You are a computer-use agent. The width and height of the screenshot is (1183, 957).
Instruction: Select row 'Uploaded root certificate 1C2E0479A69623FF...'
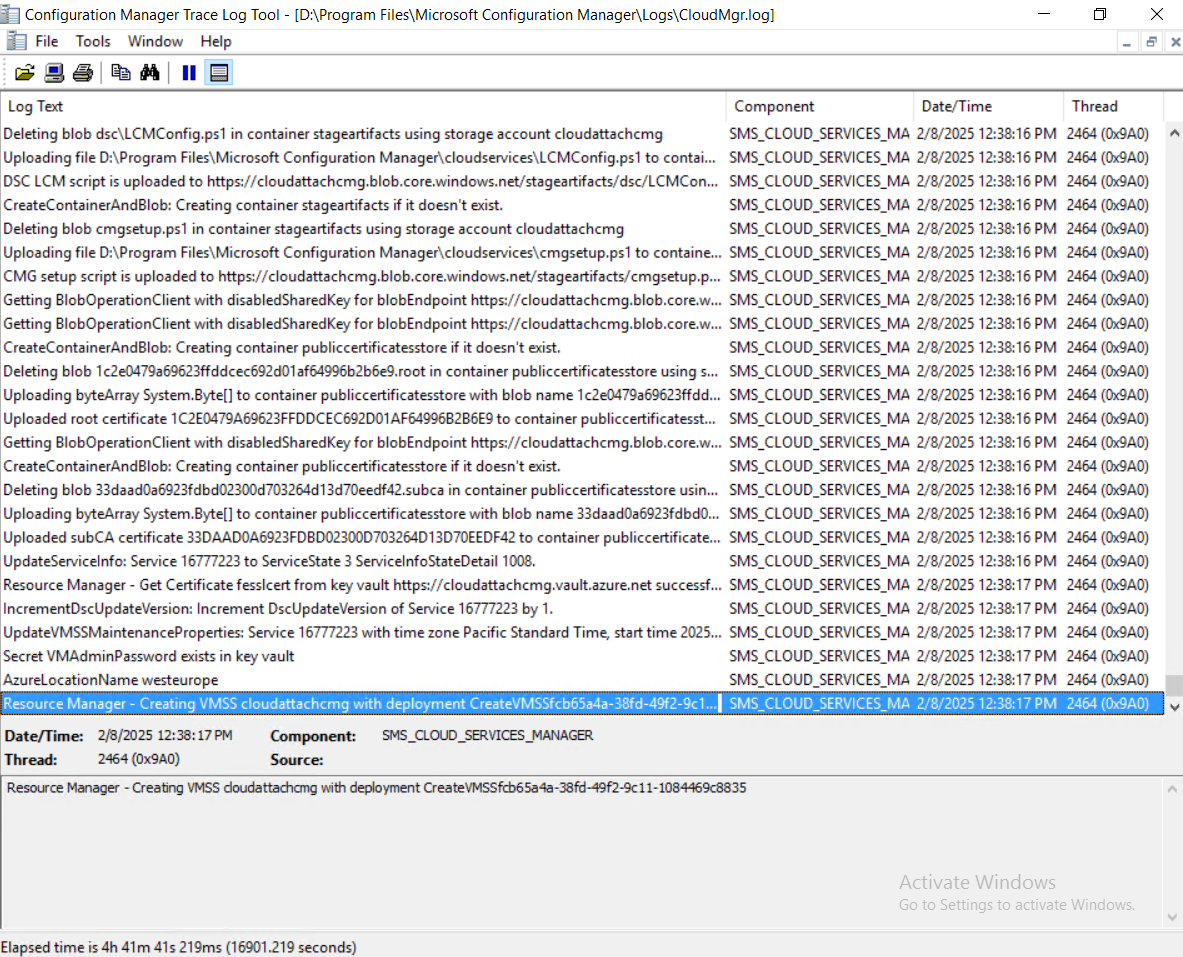coord(582,419)
